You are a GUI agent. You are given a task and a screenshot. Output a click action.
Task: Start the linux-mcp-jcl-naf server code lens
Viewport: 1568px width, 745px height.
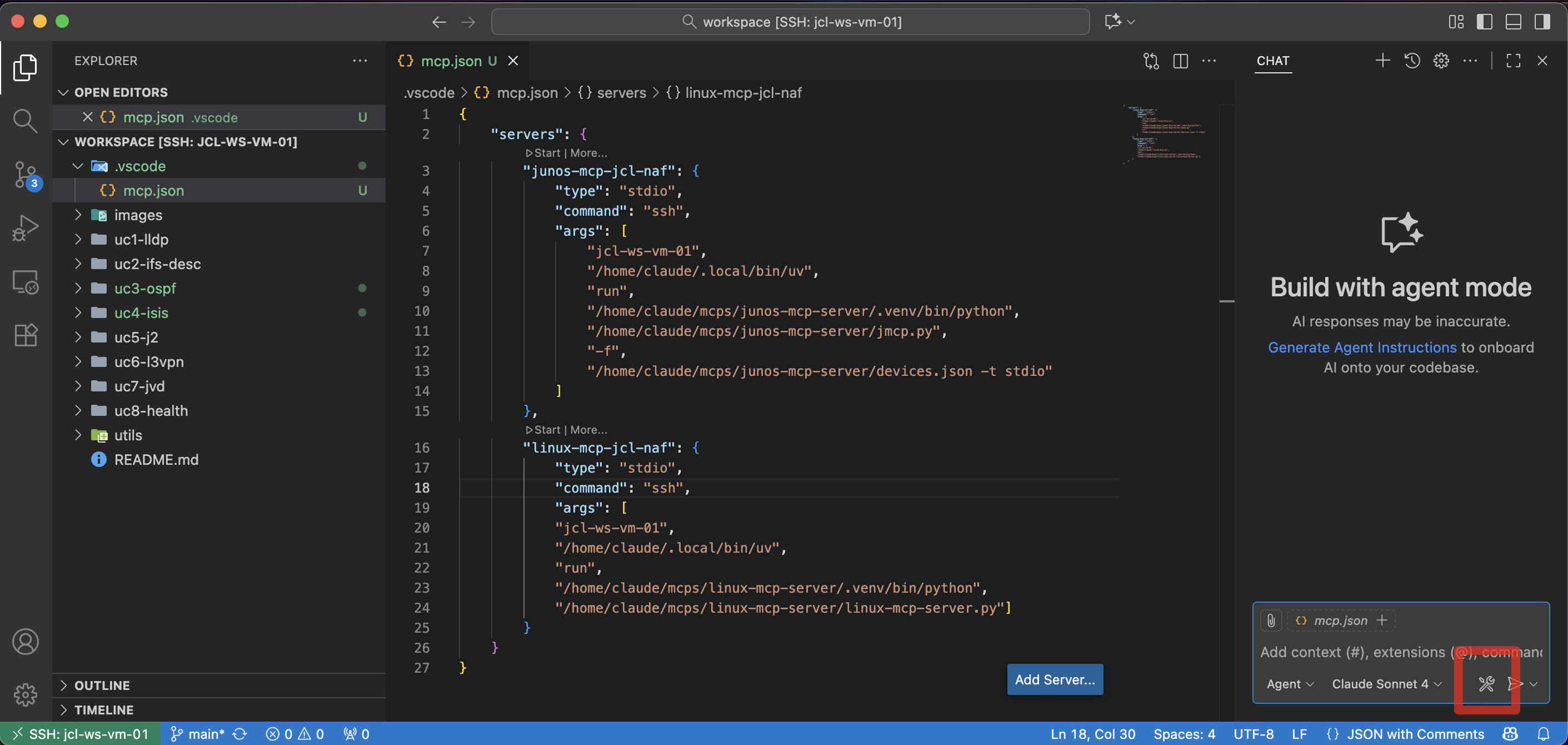tap(542, 429)
